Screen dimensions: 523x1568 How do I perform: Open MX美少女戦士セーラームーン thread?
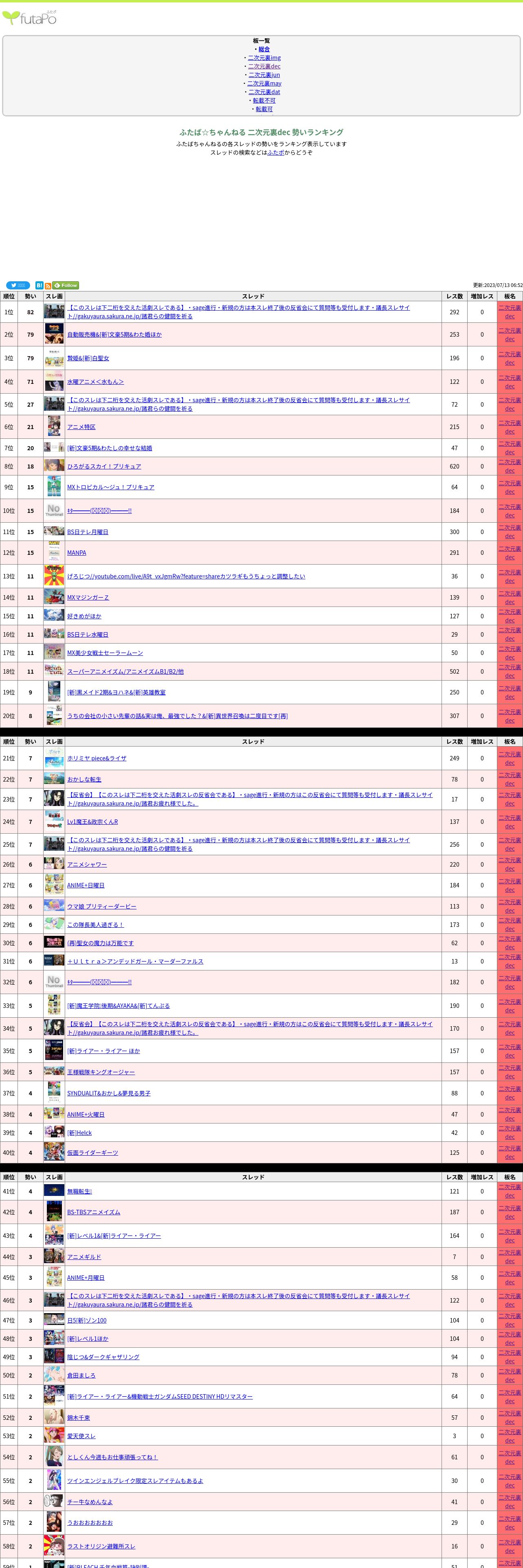105,653
